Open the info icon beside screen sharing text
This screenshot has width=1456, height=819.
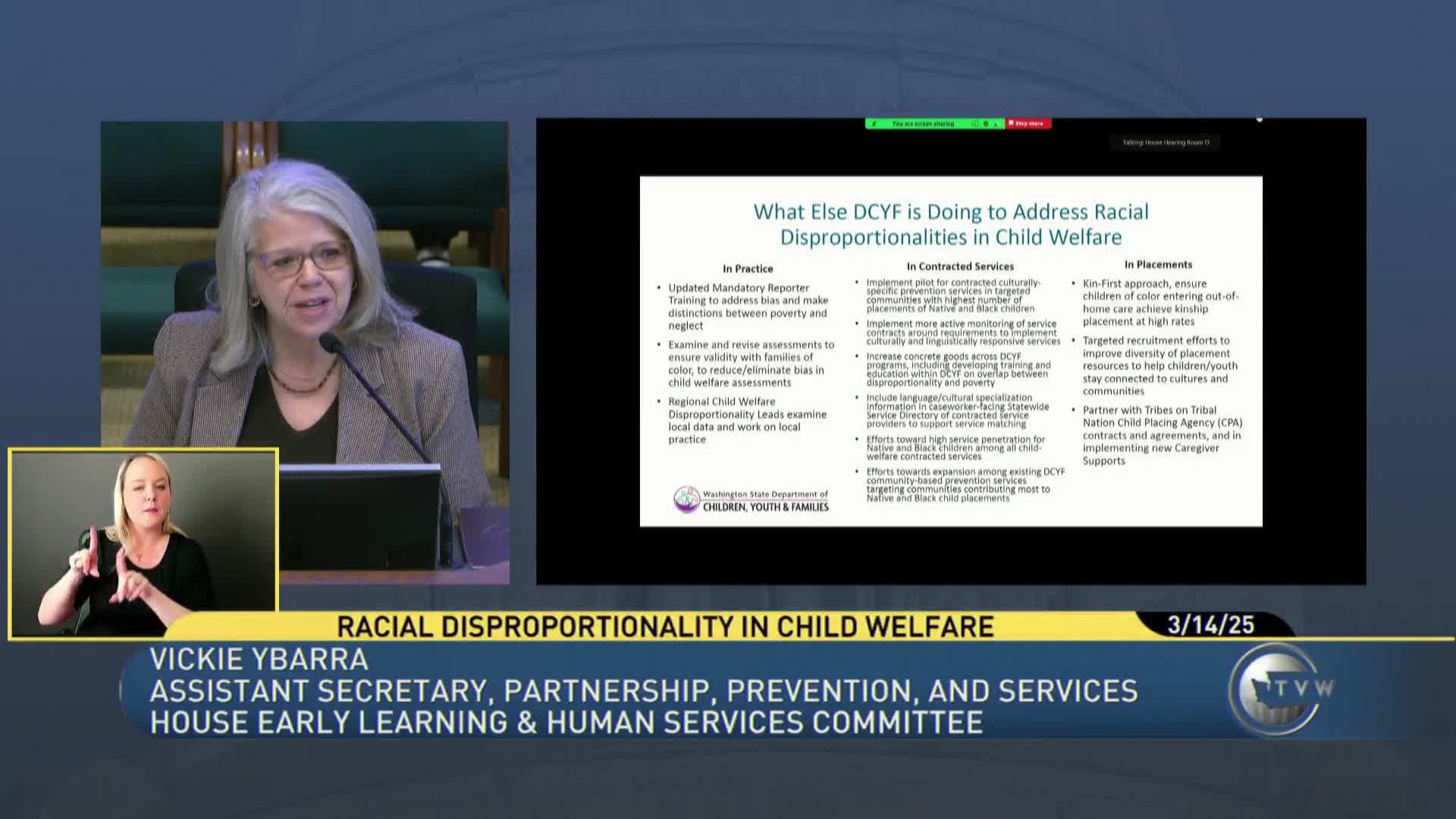976,124
